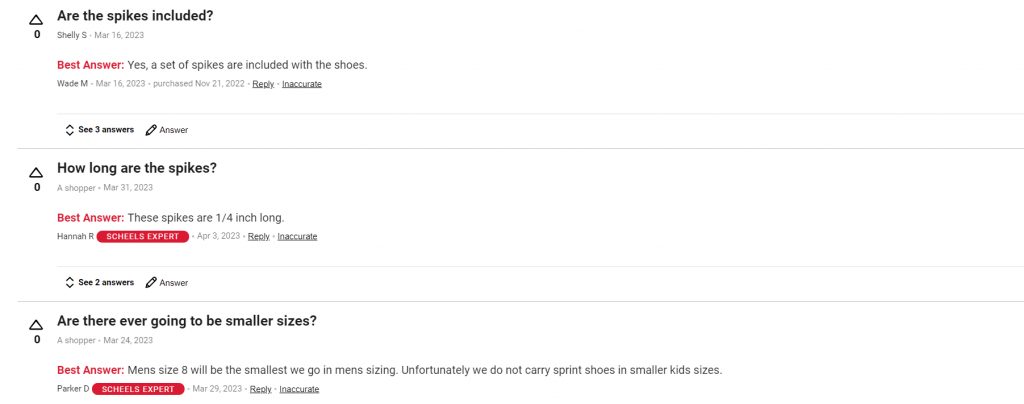This screenshot has height=404, width=1024.
Task: Upvote the 'How long are the spikes?' question
Action: point(37,172)
